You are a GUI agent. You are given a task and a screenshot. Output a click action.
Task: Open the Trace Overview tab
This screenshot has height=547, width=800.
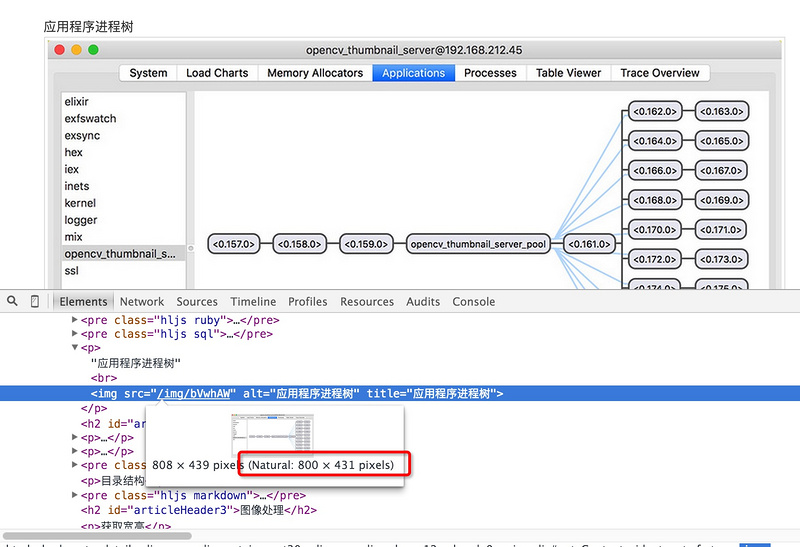pos(659,73)
